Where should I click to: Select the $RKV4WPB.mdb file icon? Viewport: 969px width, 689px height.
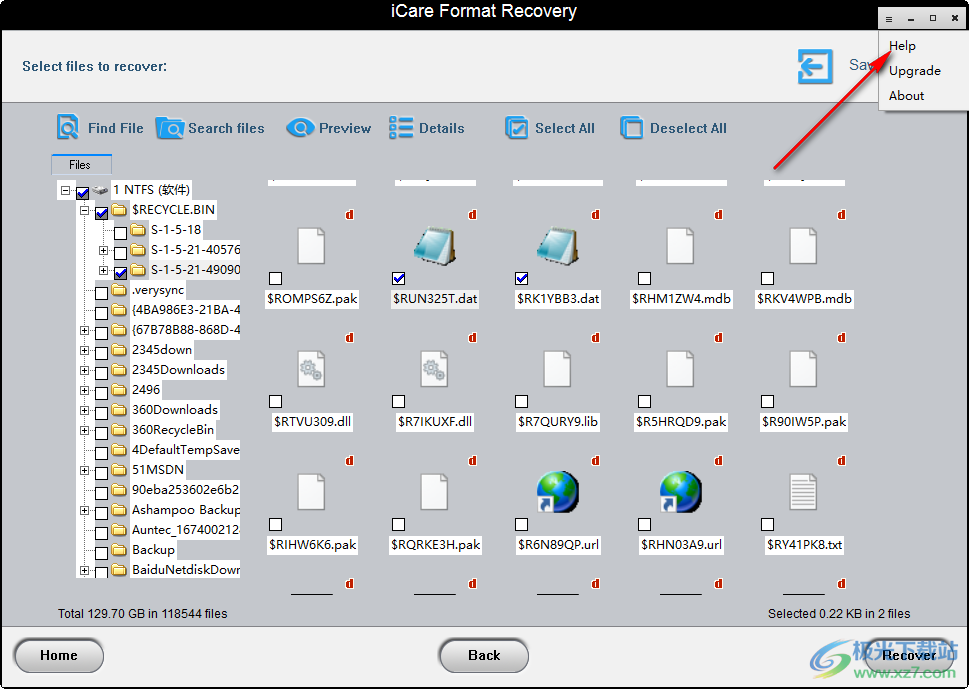tap(803, 246)
